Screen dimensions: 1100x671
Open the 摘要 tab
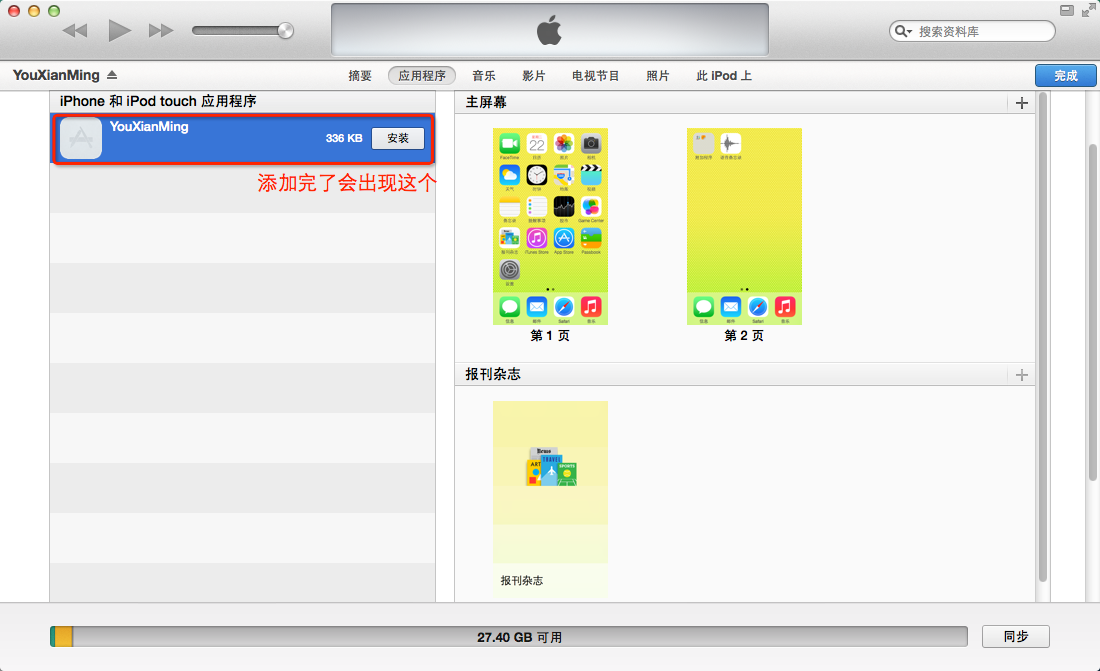[360, 75]
